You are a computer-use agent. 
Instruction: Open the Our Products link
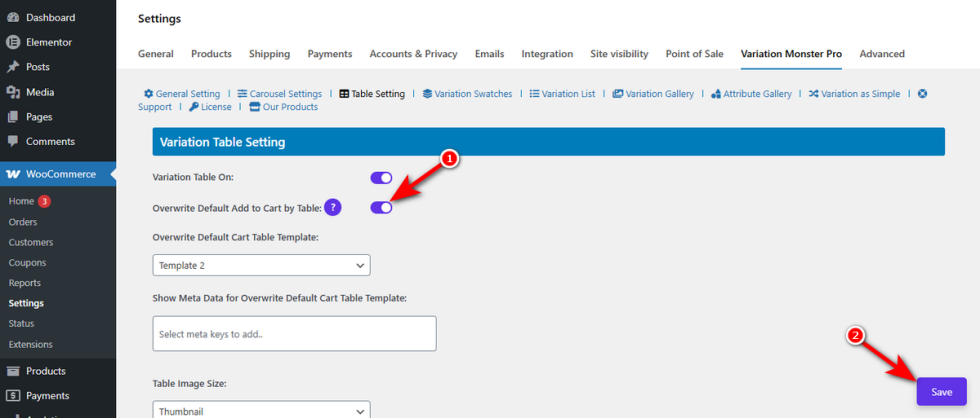pyautogui.click(x=290, y=107)
